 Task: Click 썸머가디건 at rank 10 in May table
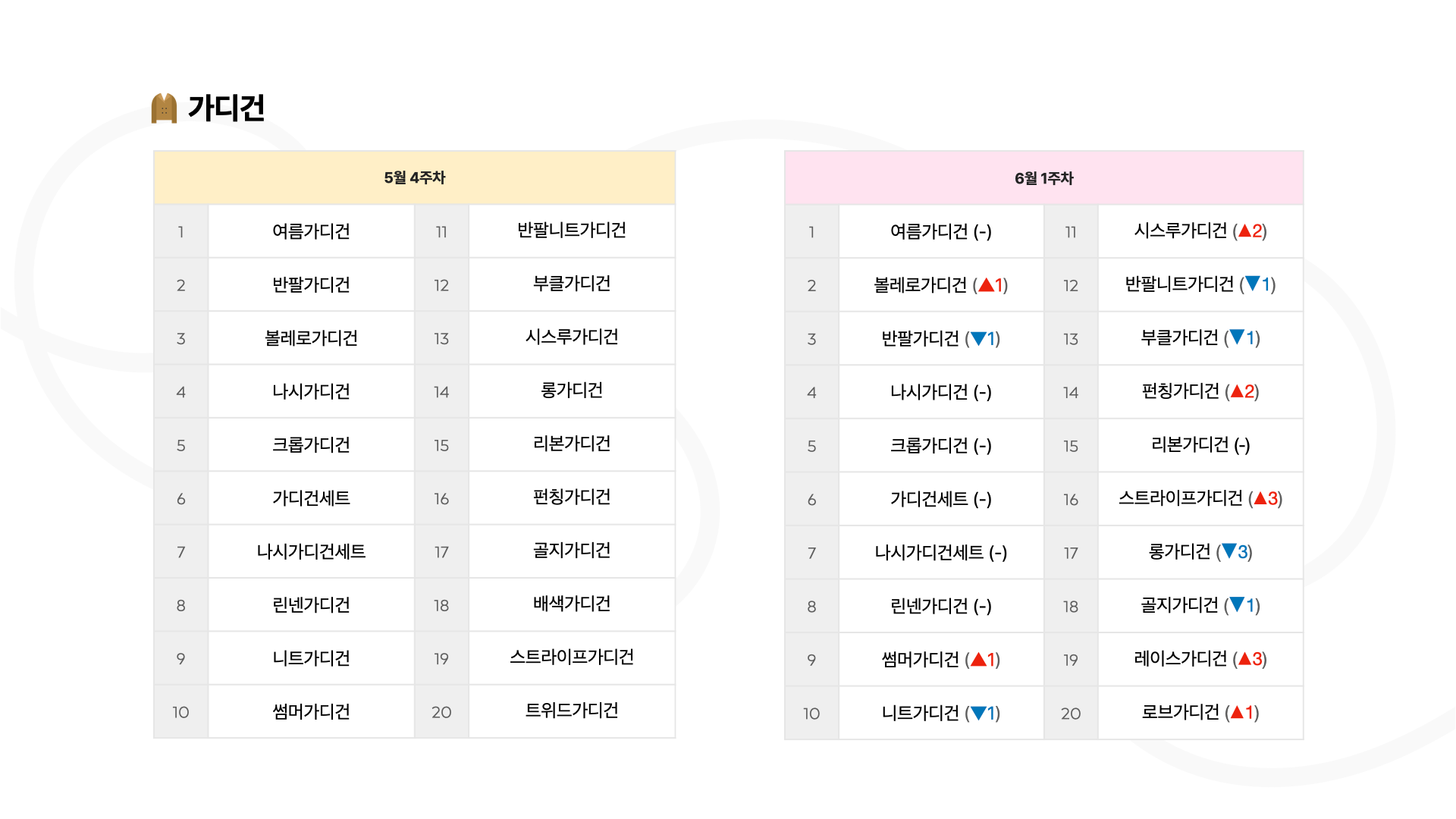pos(311,711)
